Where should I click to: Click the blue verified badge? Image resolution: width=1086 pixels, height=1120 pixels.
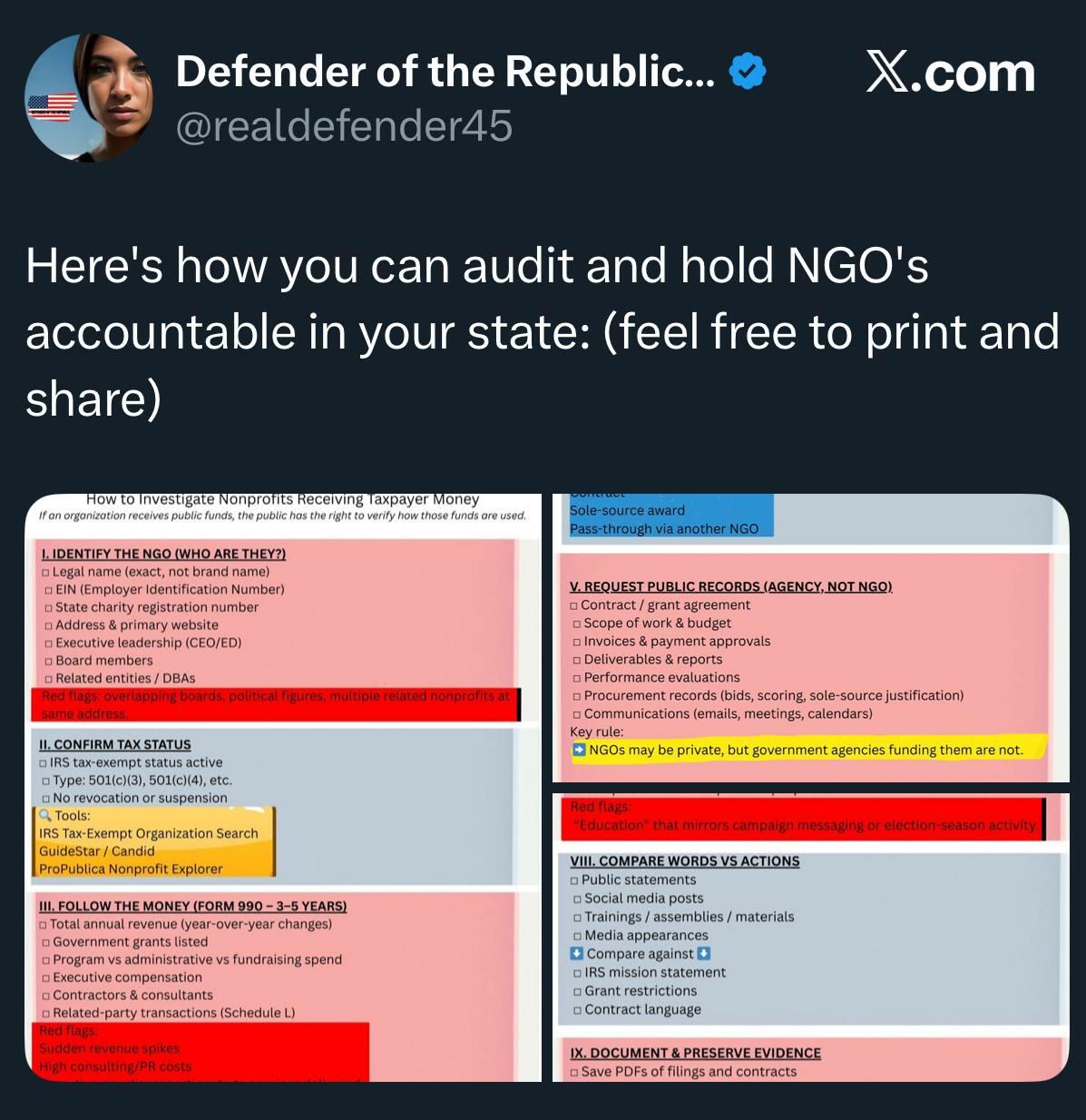(748, 72)
